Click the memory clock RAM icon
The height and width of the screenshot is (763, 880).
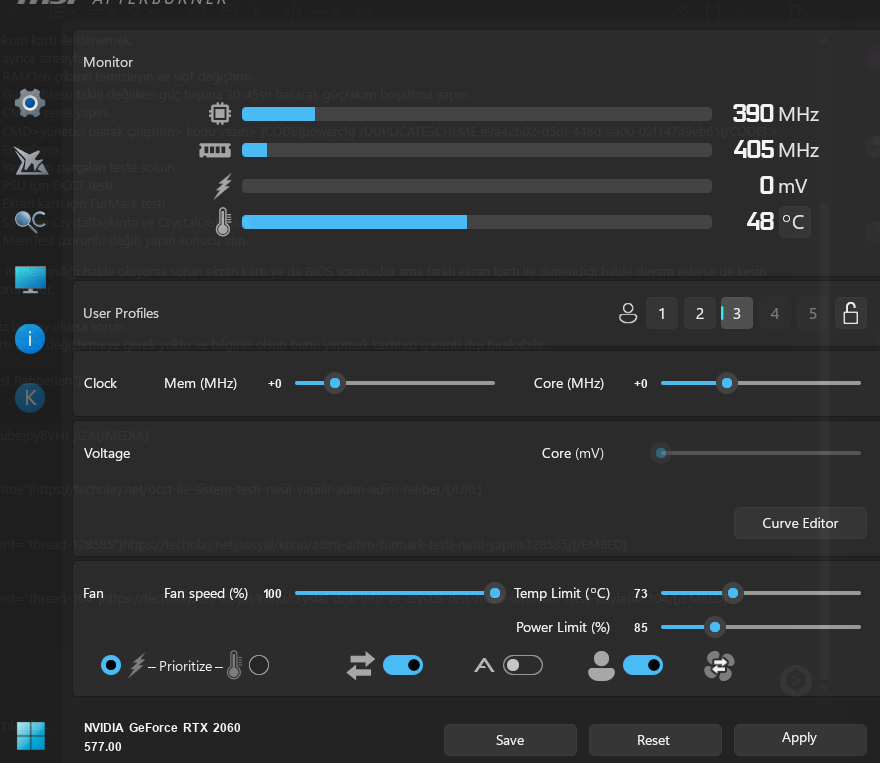coord(215,150)
